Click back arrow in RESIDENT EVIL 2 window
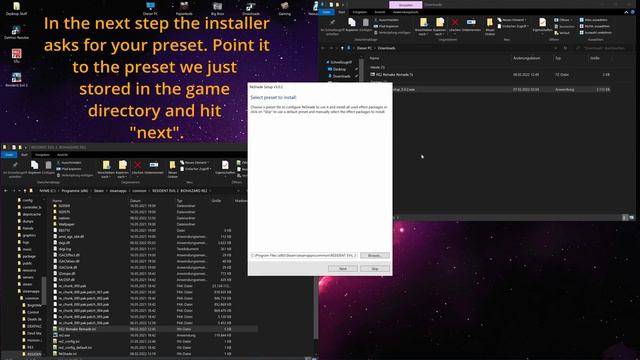 click(6, 191)
